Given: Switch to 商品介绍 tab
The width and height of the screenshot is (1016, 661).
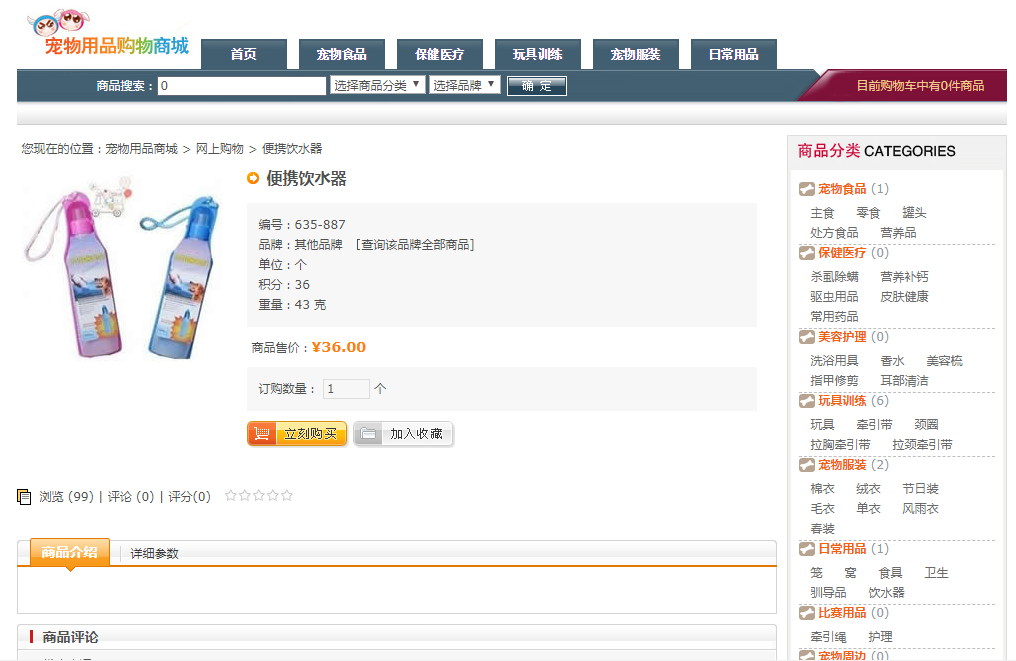Looking at the screenshot, I should (70, 553).
